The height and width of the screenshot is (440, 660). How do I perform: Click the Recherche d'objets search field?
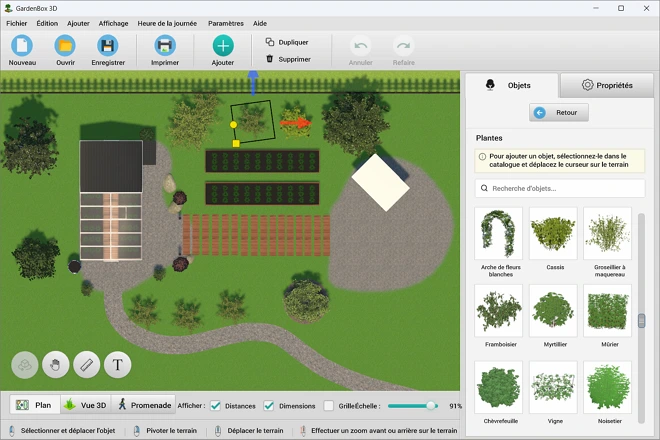(x=560, y=188)
